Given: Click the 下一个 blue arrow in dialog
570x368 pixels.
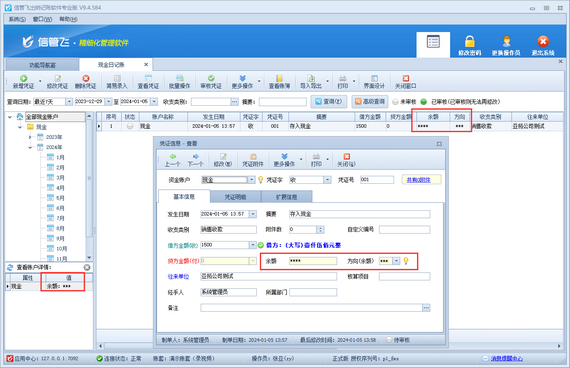Looking at the screenshot, I should [196, 156].
